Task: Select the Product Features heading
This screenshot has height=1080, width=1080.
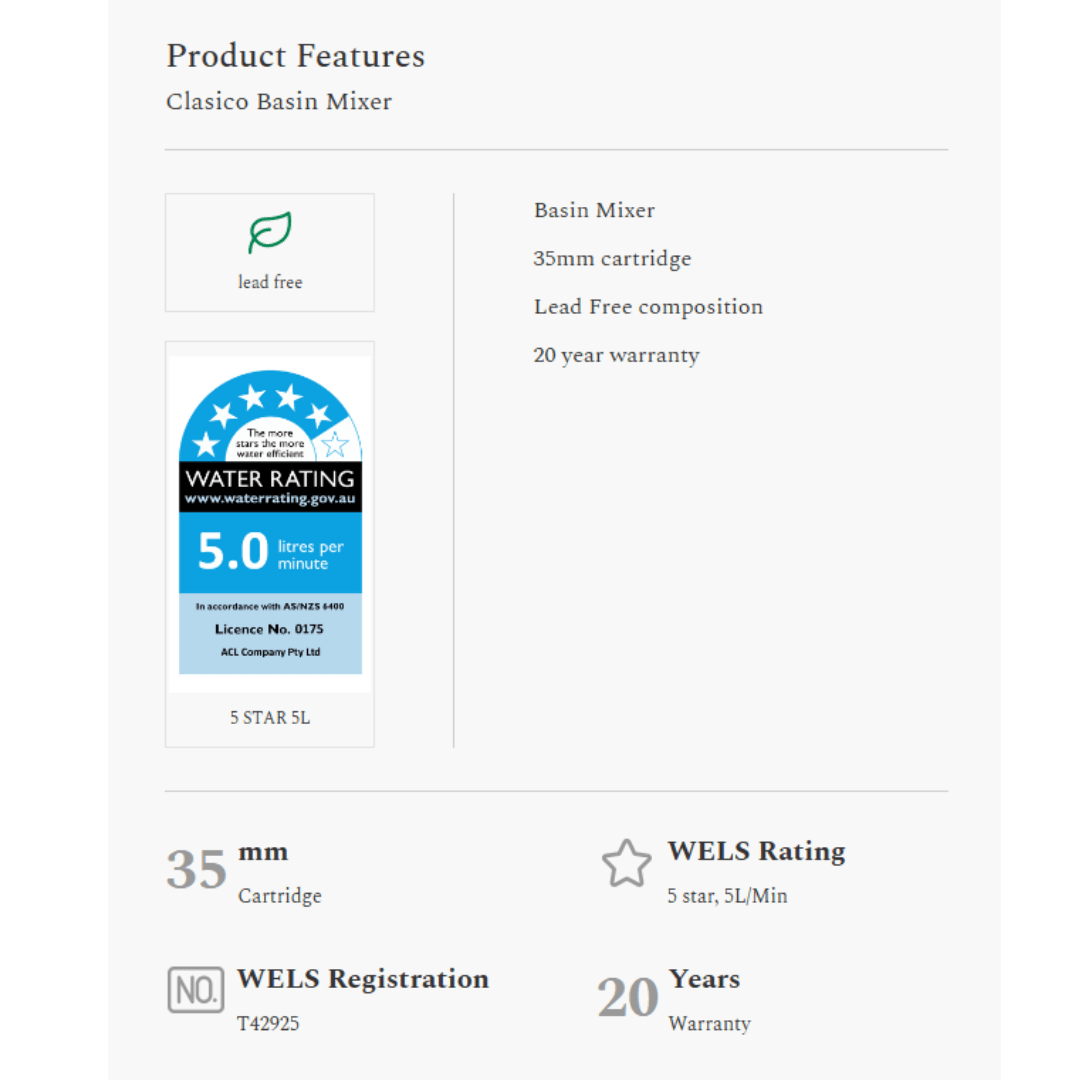Action: tap(295, 56)
